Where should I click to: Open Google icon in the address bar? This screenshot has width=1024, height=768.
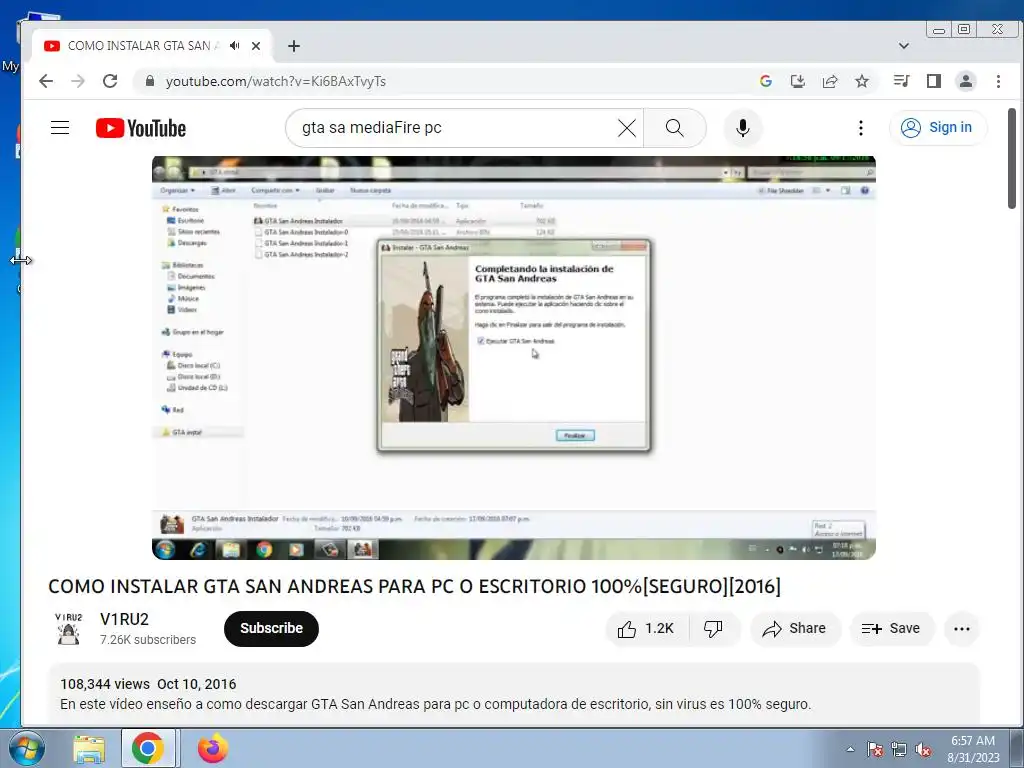pos(766,81)
